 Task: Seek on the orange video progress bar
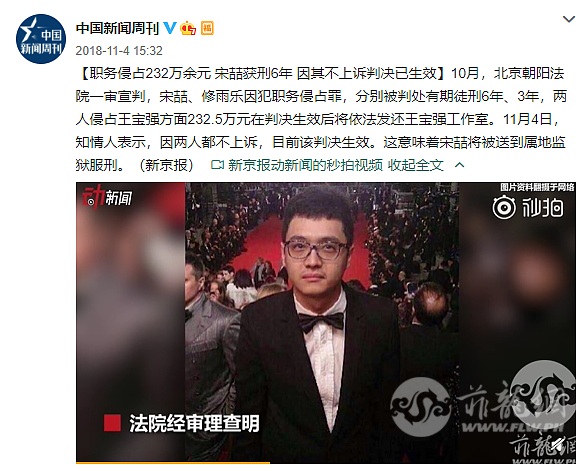pos(173,463)
